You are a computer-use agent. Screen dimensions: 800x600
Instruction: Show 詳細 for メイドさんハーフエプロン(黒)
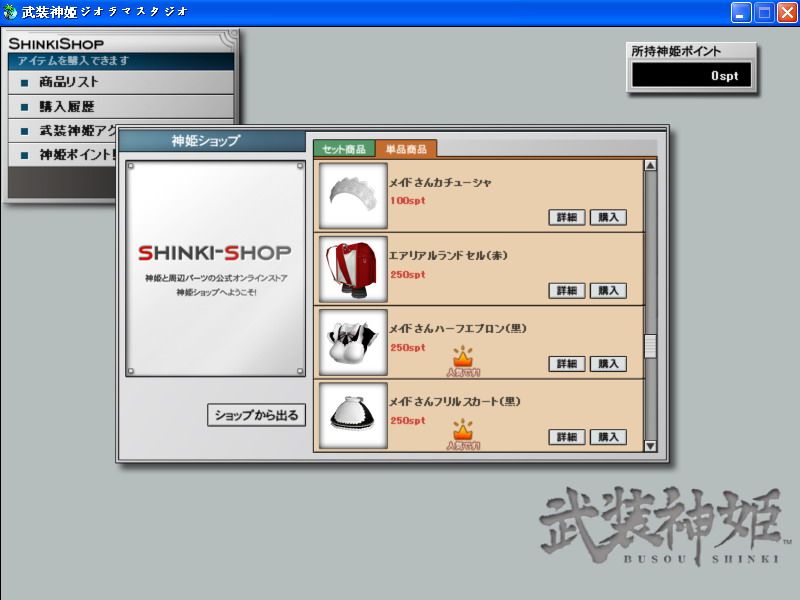[x=567, y=364]
